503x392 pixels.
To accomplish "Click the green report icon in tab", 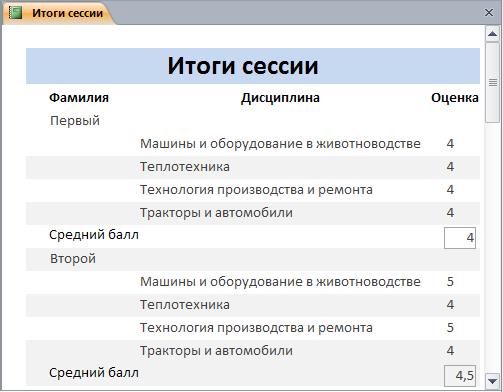I will click(15, 13).
